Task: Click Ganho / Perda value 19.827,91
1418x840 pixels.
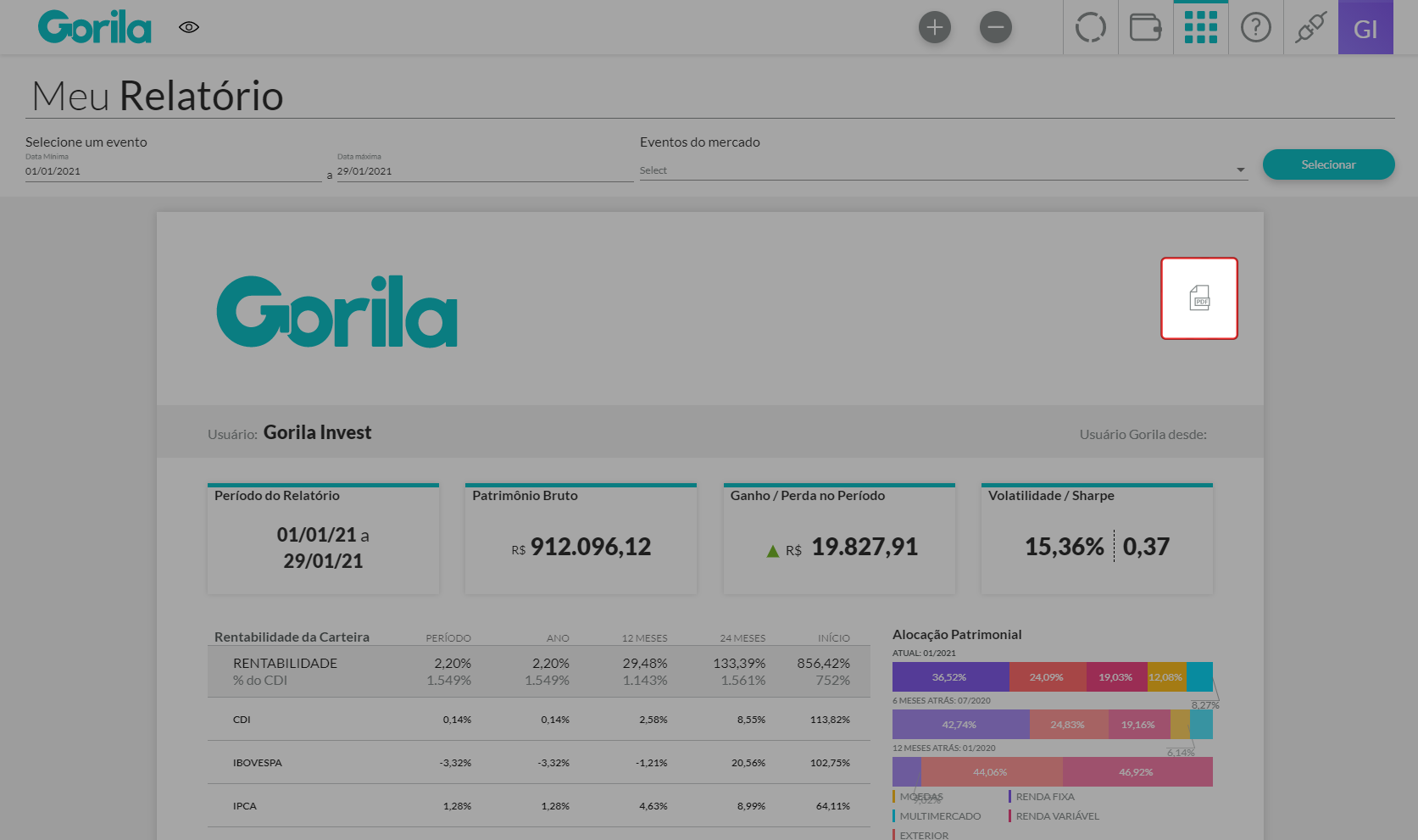Action: 865,547
